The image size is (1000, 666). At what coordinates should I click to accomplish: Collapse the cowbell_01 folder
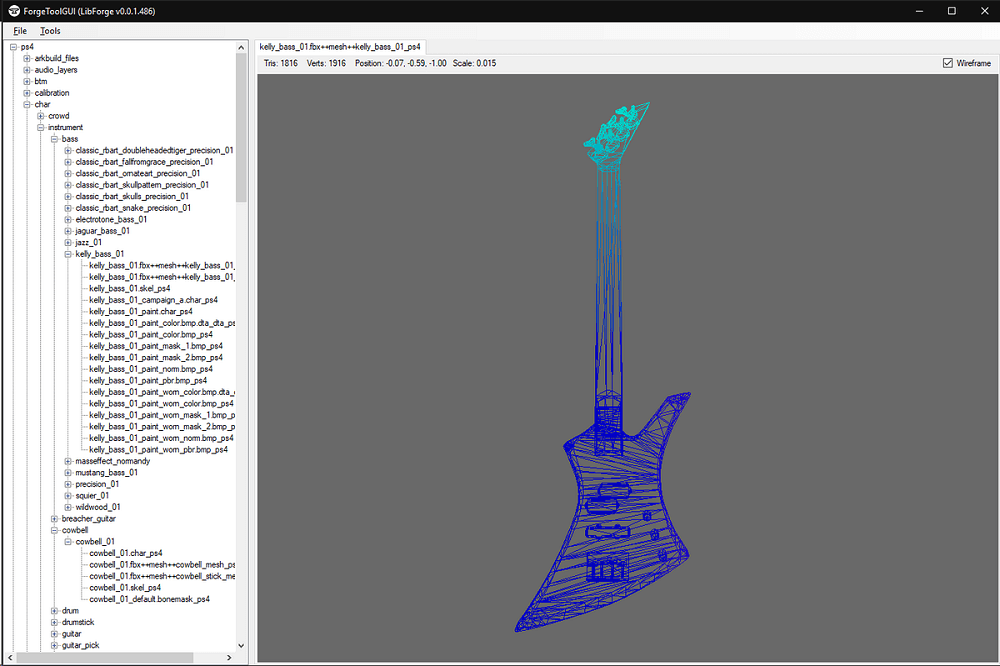click(68, 541)
